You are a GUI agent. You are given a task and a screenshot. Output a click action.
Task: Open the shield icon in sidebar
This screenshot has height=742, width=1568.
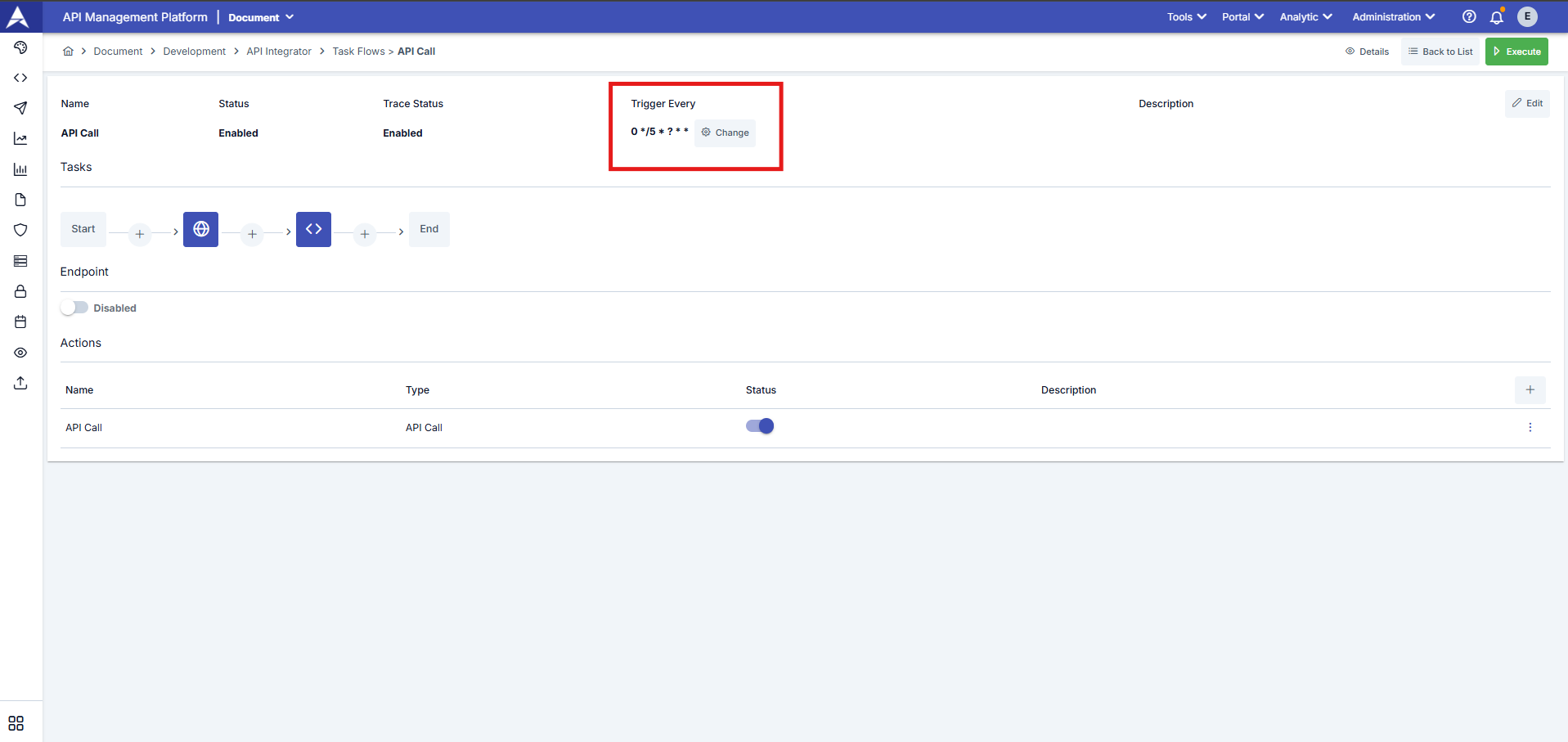coord(20,231)
